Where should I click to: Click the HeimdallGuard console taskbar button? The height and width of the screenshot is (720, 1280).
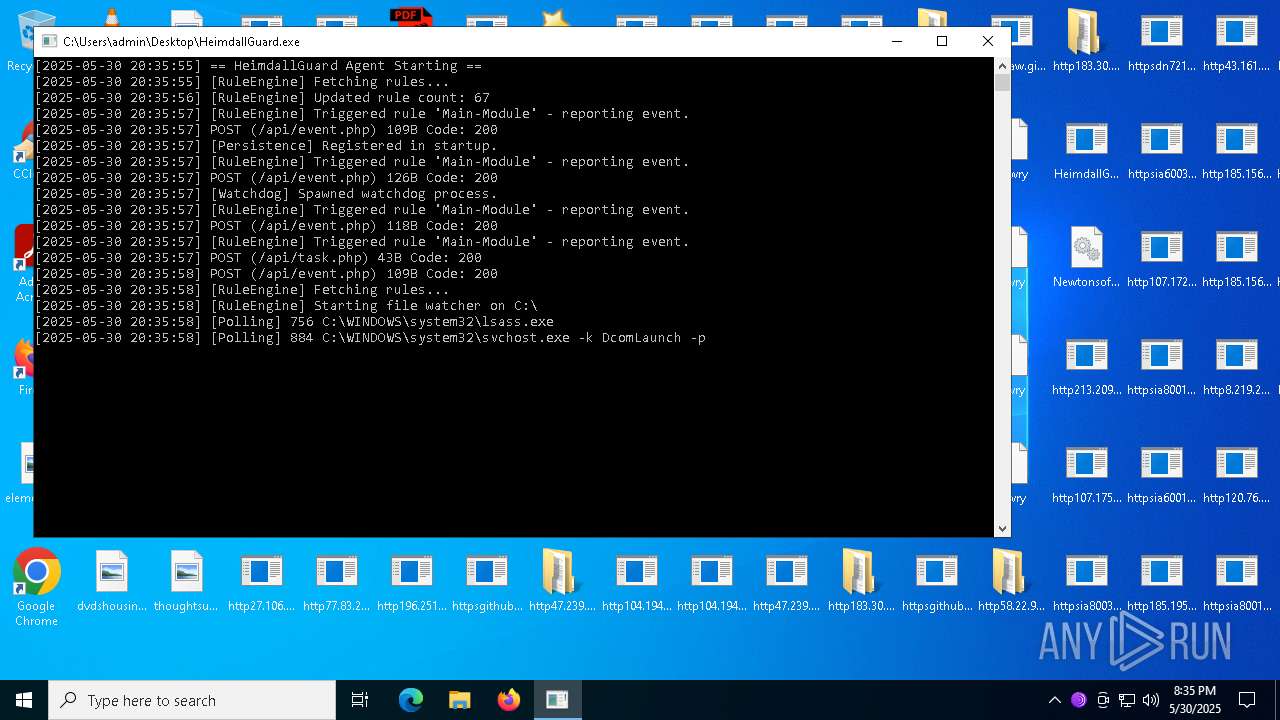point(557,700)
